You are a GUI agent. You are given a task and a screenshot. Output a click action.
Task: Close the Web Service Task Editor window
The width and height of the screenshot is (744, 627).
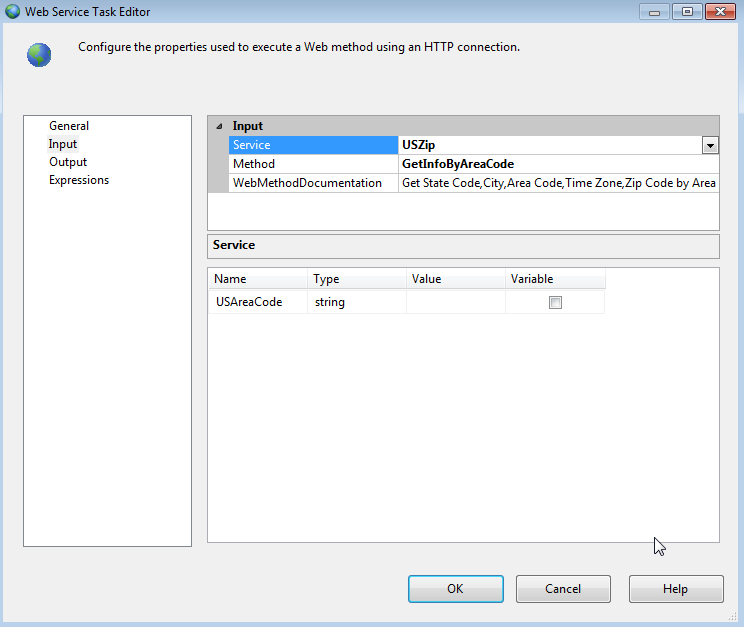click(720, 11)
